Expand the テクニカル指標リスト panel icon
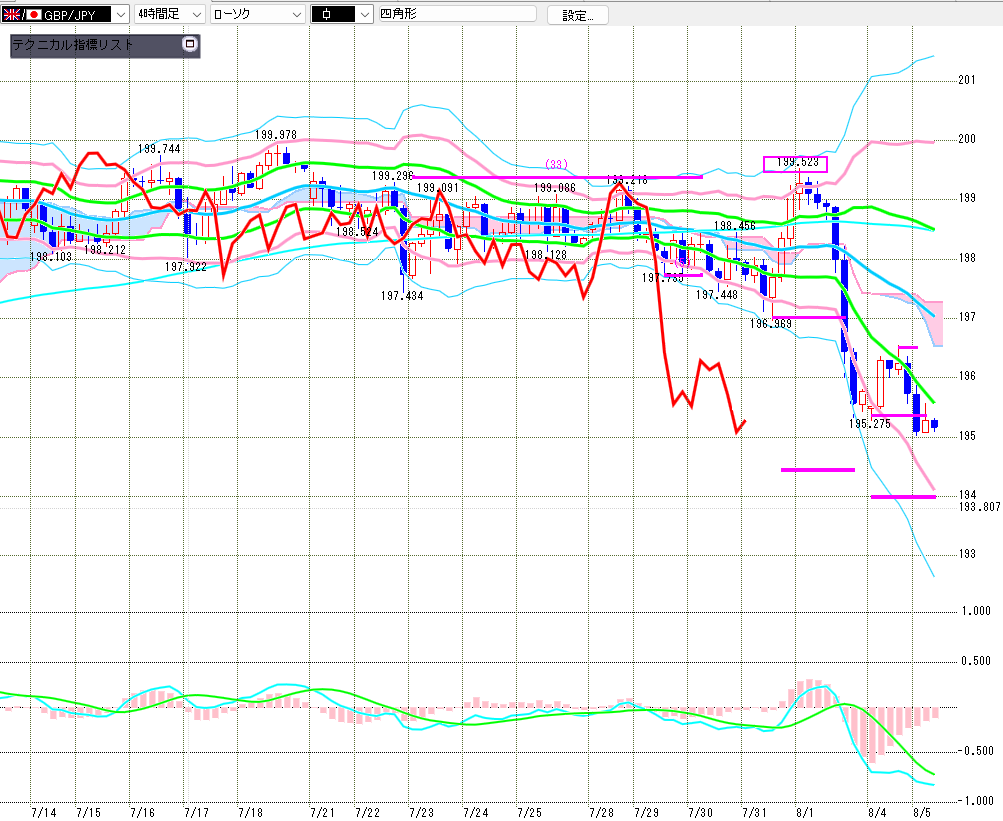The width and height of the screenshot is (1003, 821). pos(189,44)
